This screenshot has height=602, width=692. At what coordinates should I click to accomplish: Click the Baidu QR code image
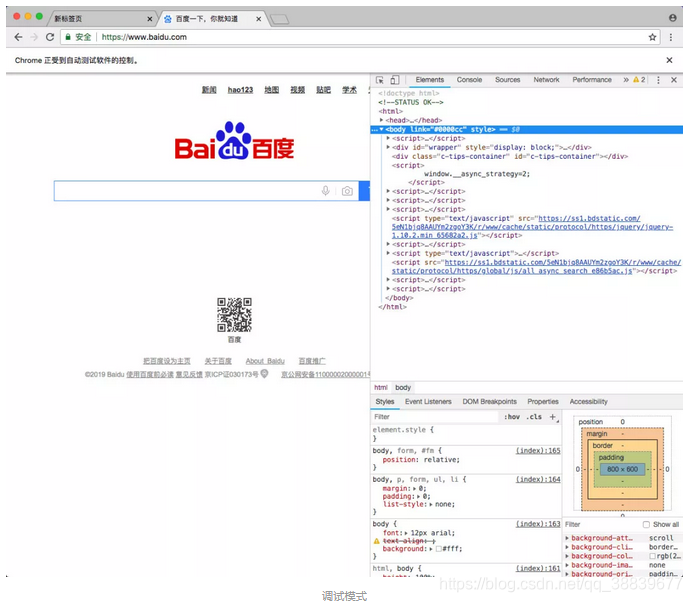coord(234,315)
